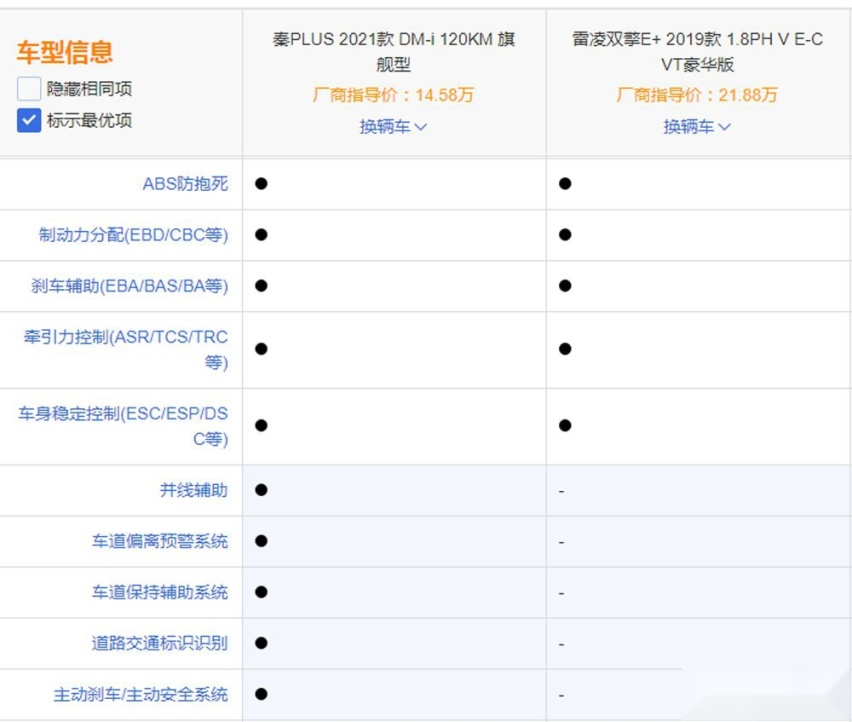852x722 pixels.
Task: Open the 牵引力控制(ASR/TCS/TRC等) link
Action: coord(126,349)
